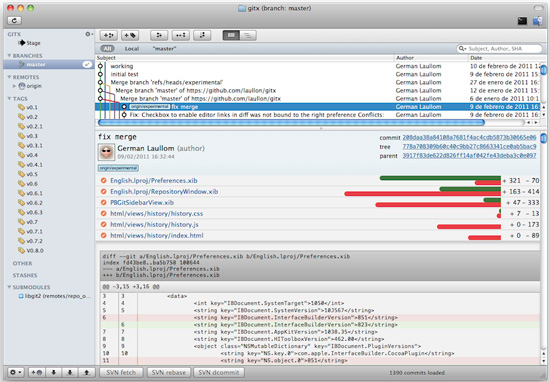Select the Local filter tab

[132, 49]
